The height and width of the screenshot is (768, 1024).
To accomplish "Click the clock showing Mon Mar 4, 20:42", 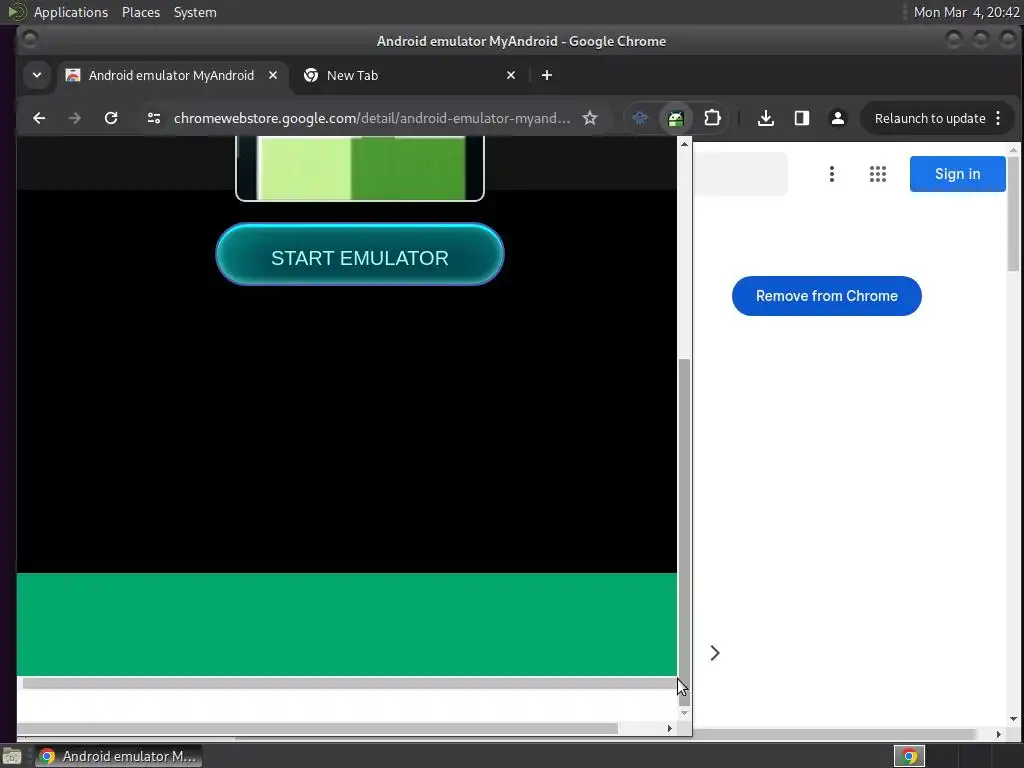I will (966, 12).
